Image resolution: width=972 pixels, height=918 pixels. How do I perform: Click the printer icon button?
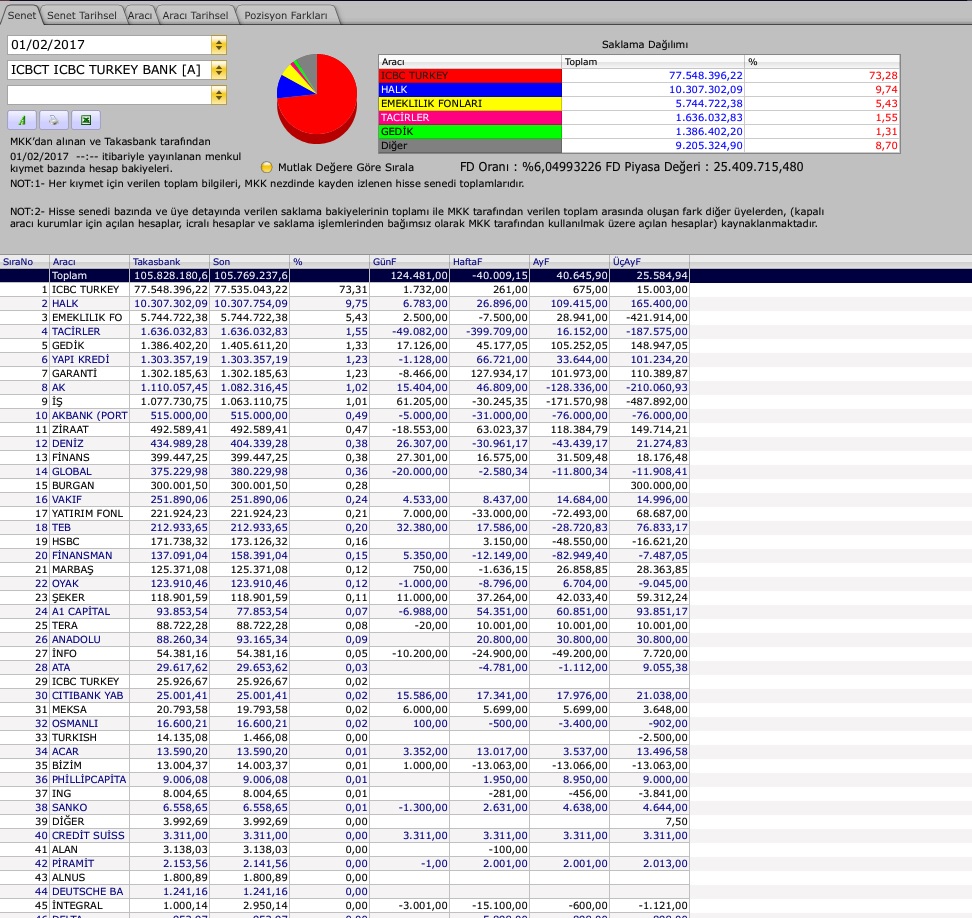tap(54, 120)
